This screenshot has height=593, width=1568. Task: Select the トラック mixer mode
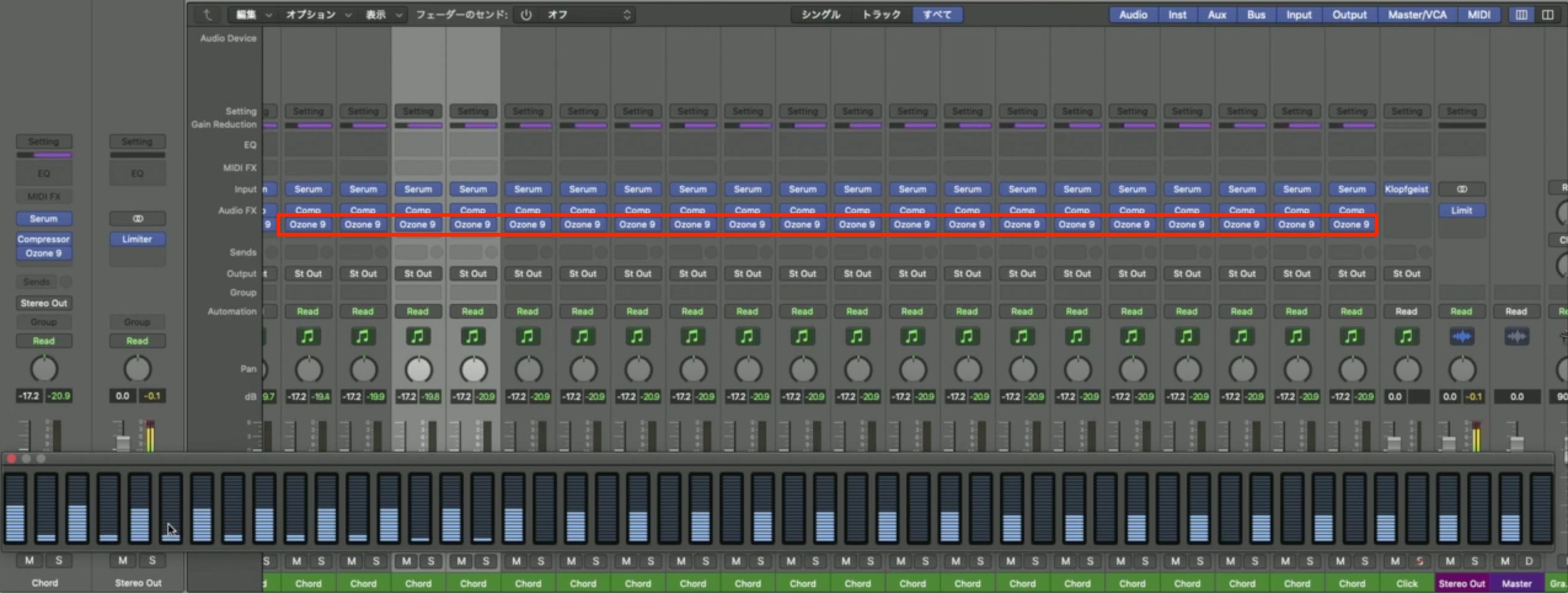(x=881, y=15)
